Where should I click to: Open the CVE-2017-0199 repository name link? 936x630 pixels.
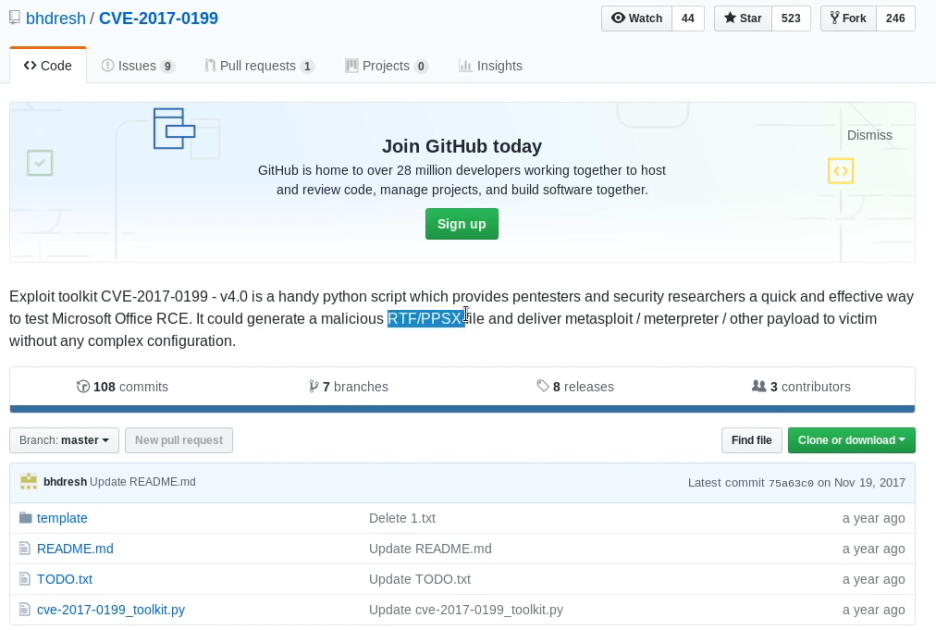(158, 18)
